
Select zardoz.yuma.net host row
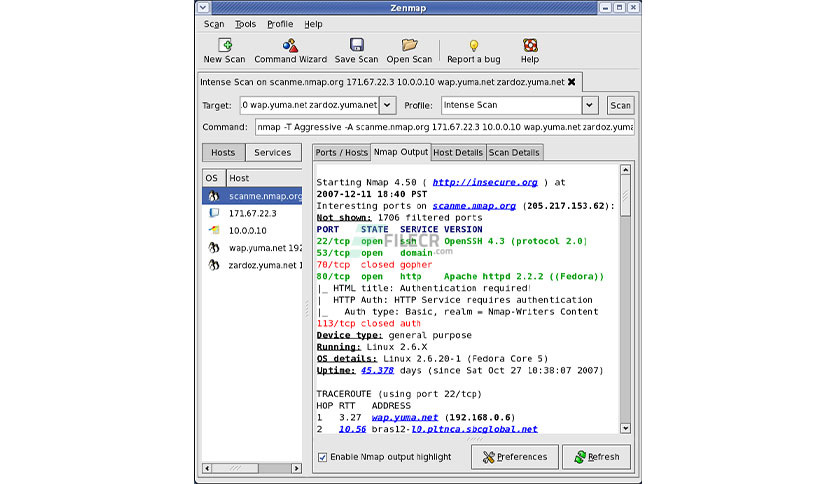tap(252, 265)
